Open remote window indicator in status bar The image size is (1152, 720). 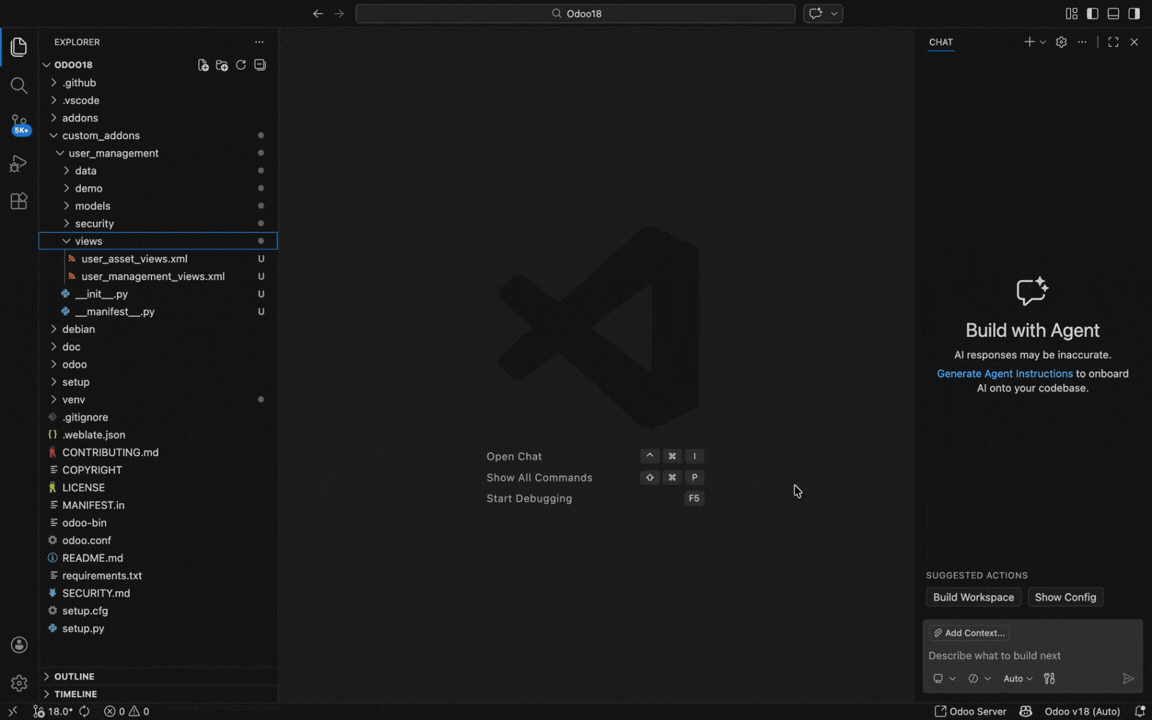(x=12, y=712)
